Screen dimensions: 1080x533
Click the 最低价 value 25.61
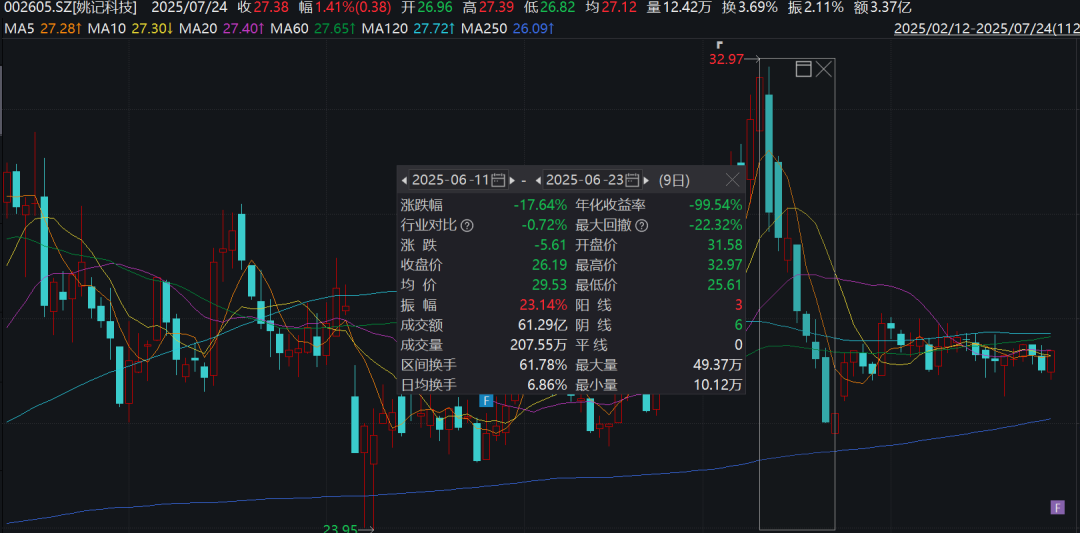(x=726, y=285)
